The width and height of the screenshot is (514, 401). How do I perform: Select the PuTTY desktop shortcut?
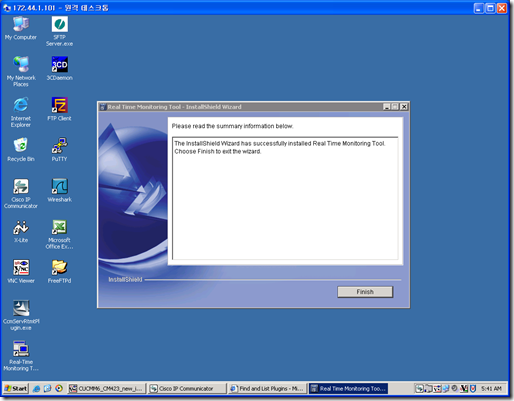point(59,149)
